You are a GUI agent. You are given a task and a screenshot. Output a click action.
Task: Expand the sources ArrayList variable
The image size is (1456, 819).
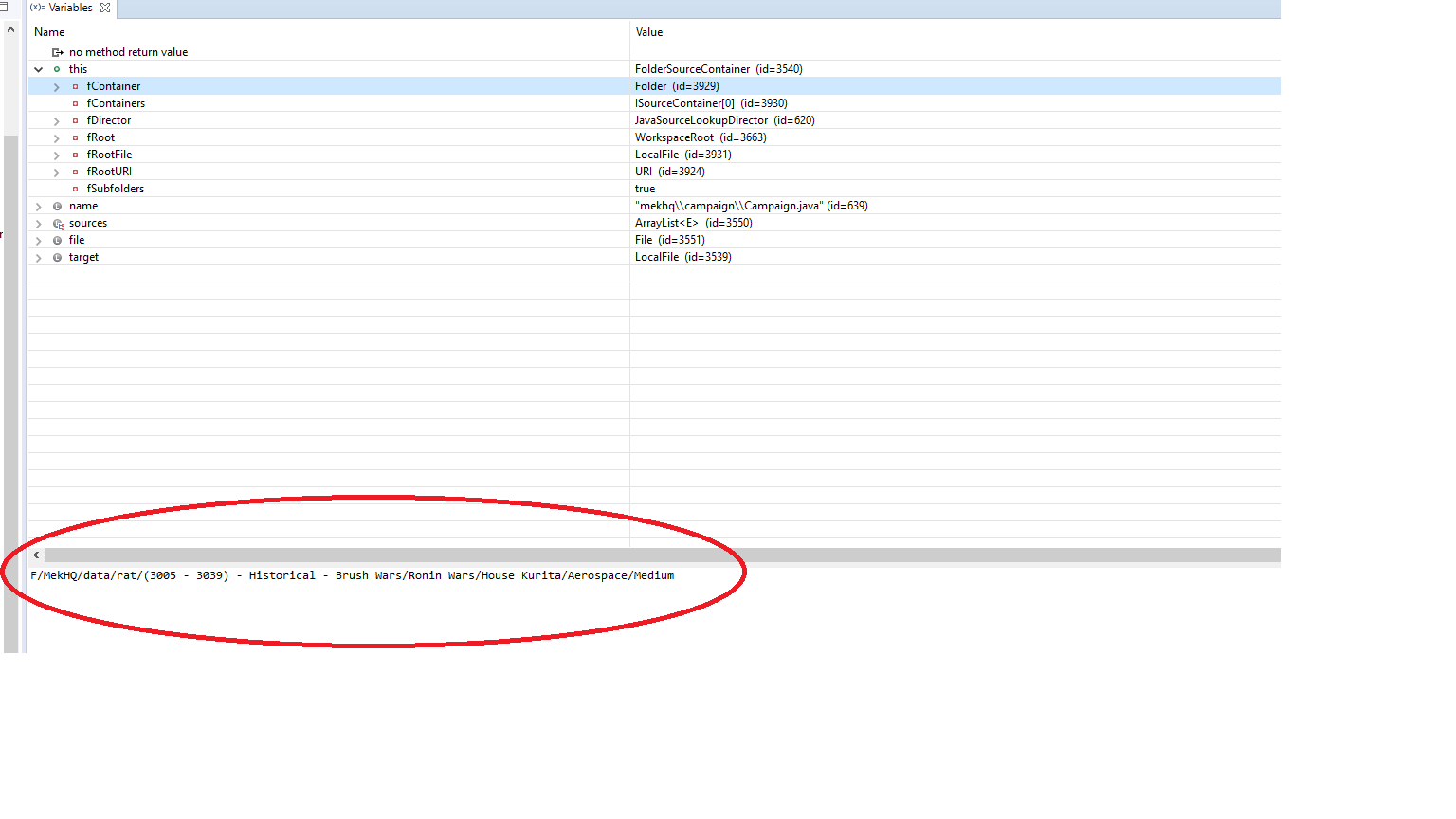pos(39,223)
